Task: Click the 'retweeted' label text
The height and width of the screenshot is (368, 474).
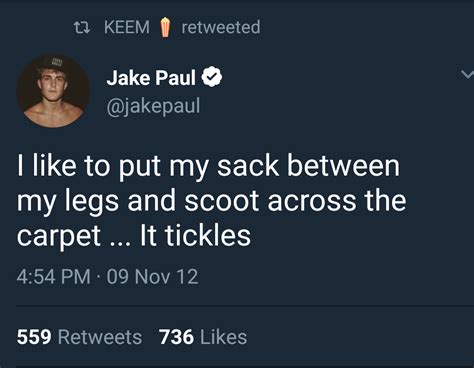Action: [x=221, y=27]
